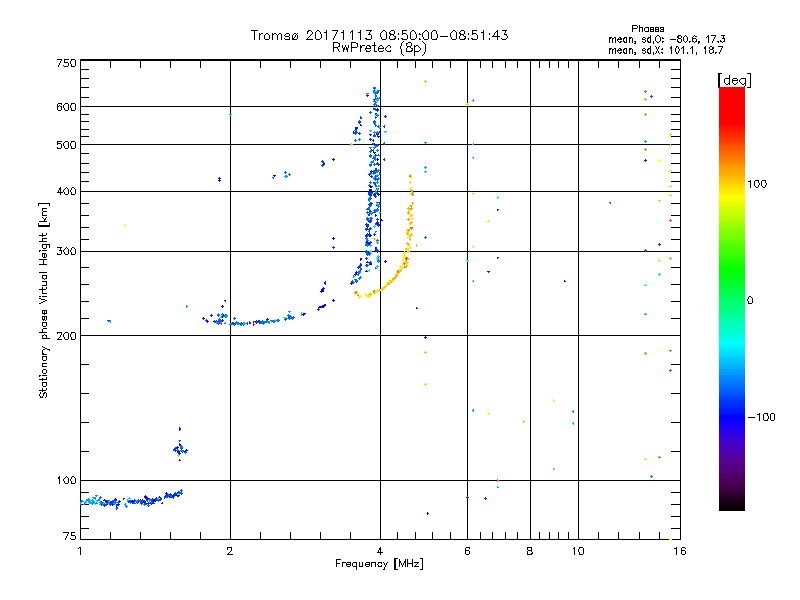Click the green zone of the phase colorbar
This screenshot has width=800, height=600.
[x=732, y=270]
